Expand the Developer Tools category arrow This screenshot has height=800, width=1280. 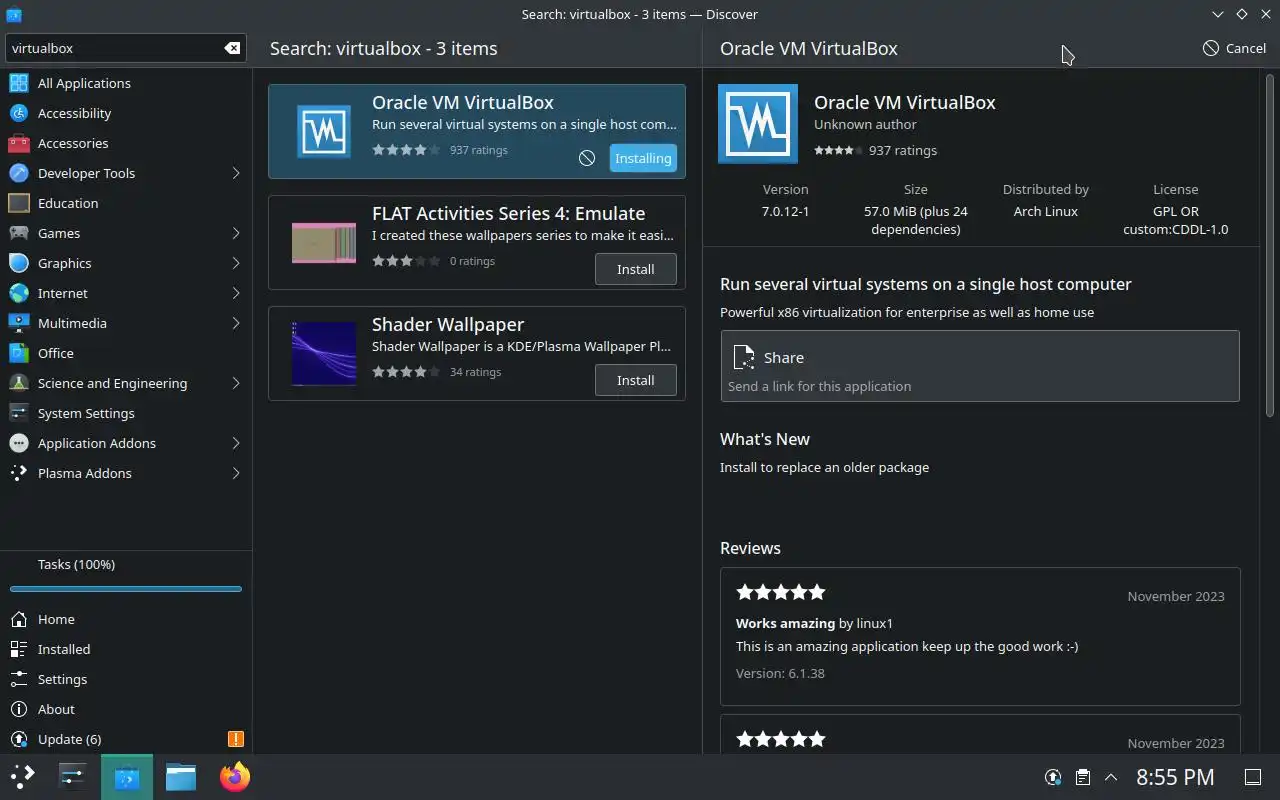click(236, 173)
